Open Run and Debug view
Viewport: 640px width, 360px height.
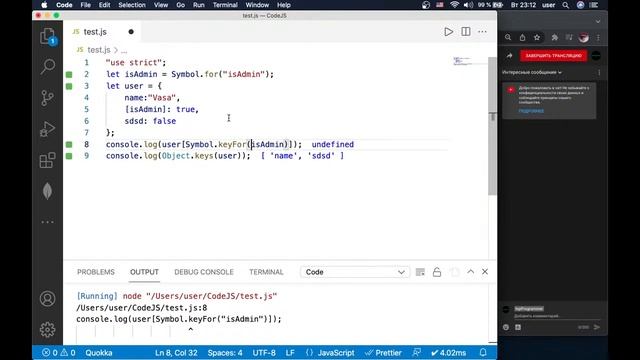47,129
